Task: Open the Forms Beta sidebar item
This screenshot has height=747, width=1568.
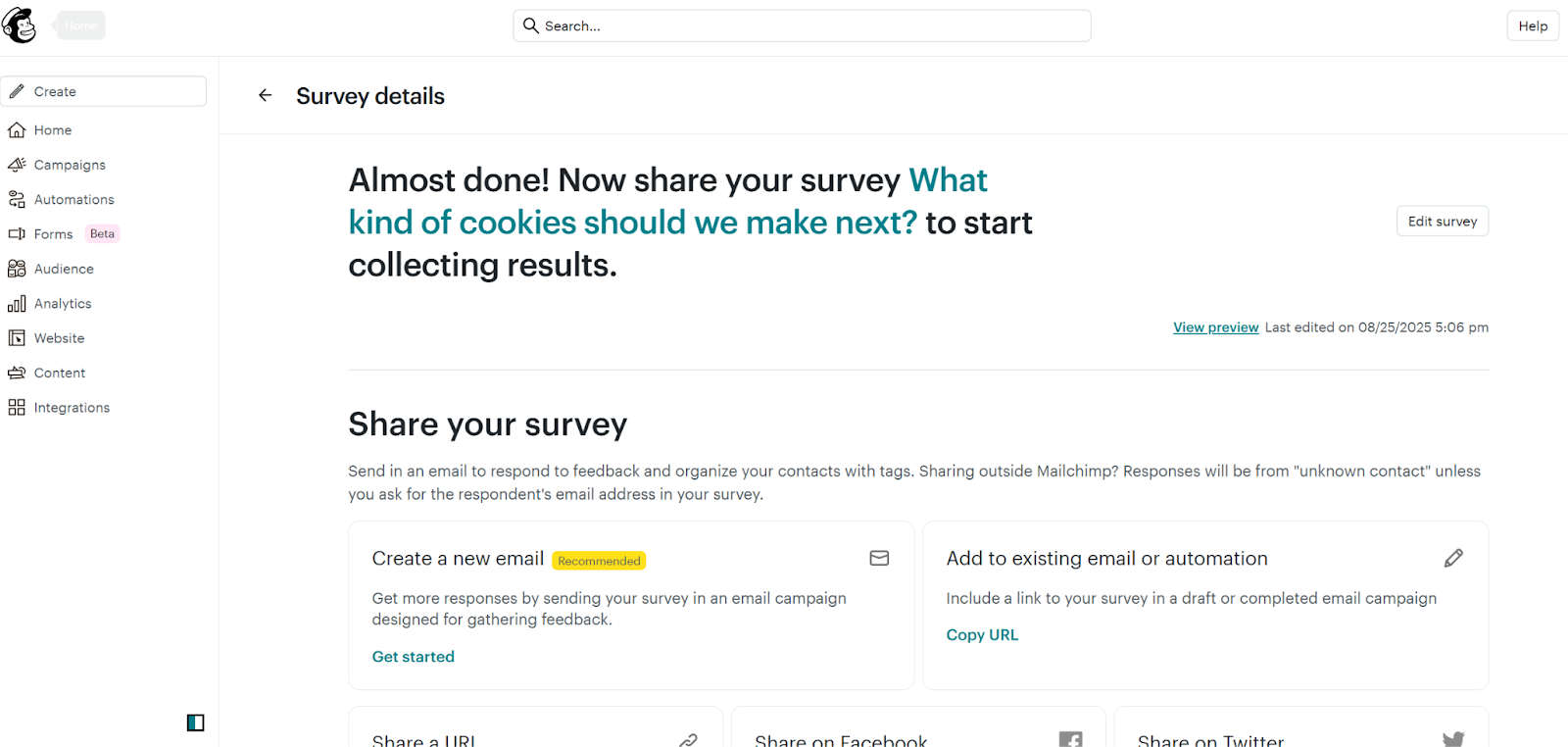Action: [x=54, y=233]
